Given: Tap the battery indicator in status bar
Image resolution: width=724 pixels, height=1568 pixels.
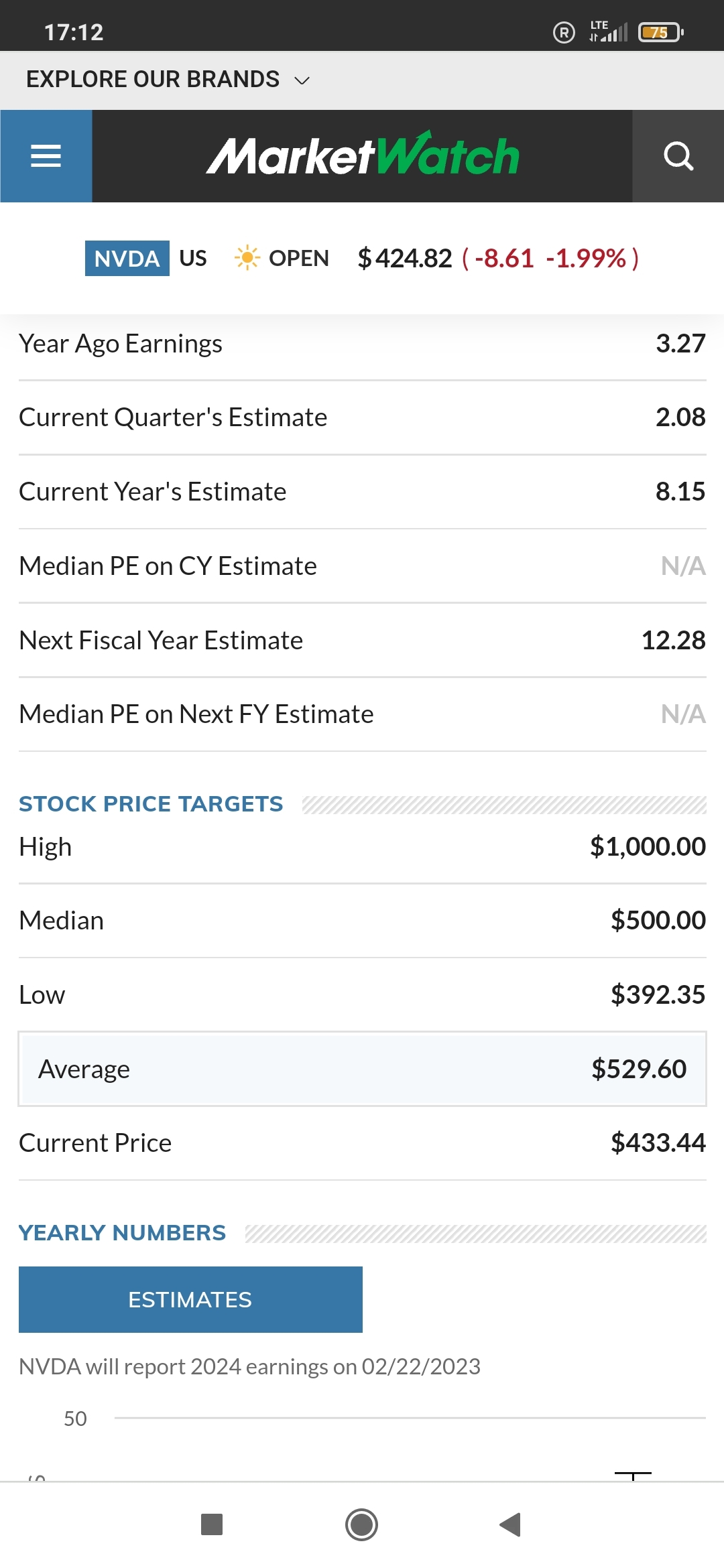Looking at the screenshot, I should (x=660, y=32).
